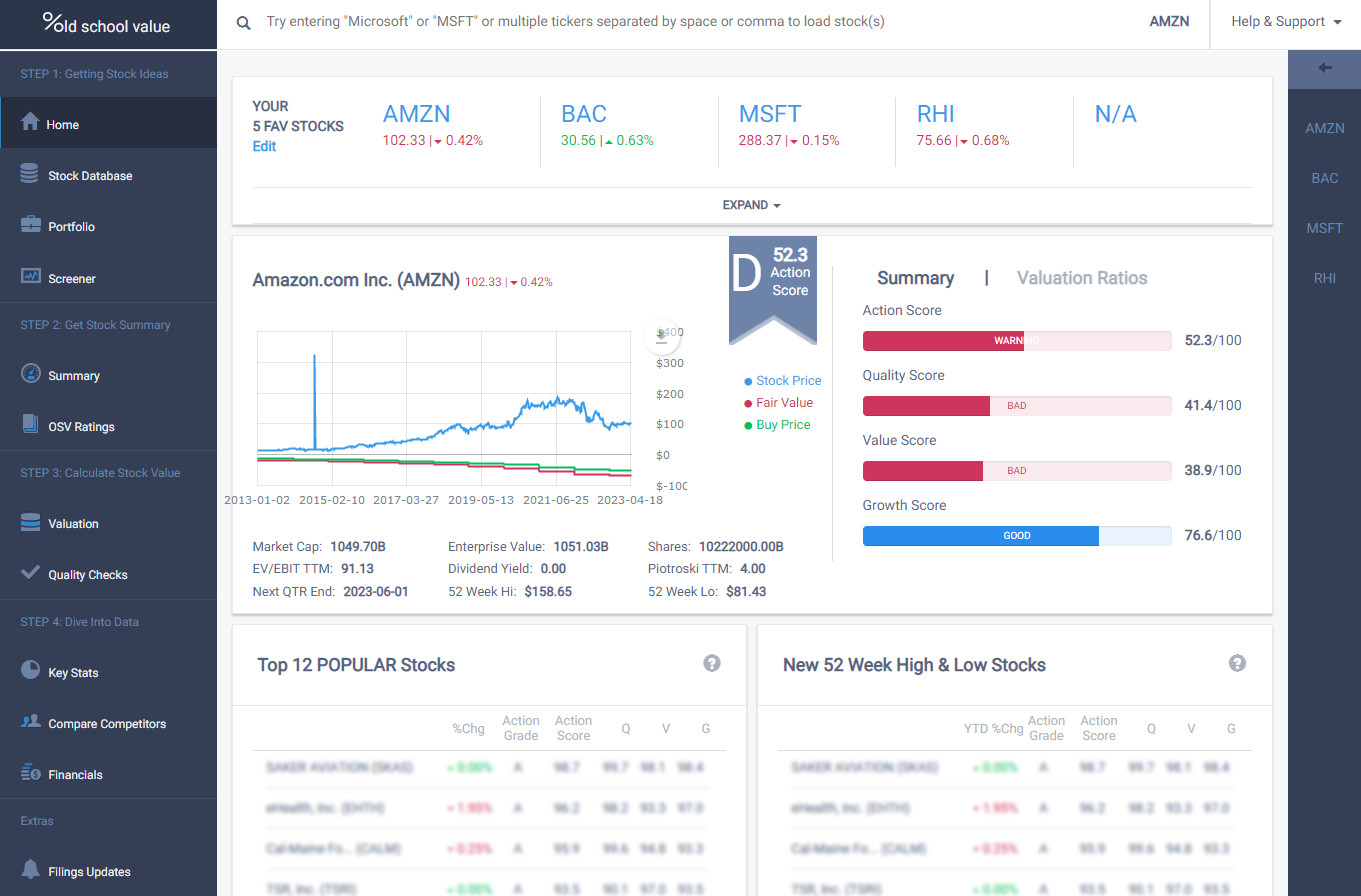
Task: Open Compare Competitors in sidebar
Action: (108, 724)
